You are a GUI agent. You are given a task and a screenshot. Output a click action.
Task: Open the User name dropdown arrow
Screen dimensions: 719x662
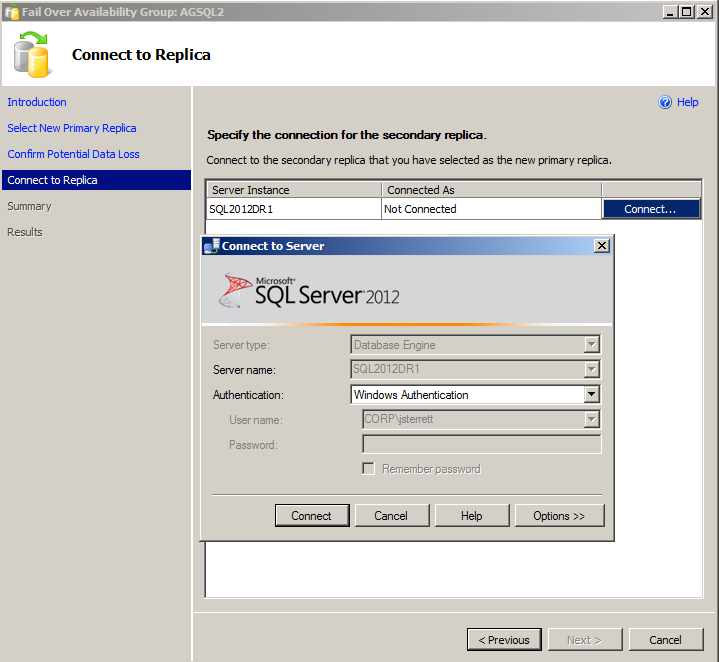click(x=592, y=419)
